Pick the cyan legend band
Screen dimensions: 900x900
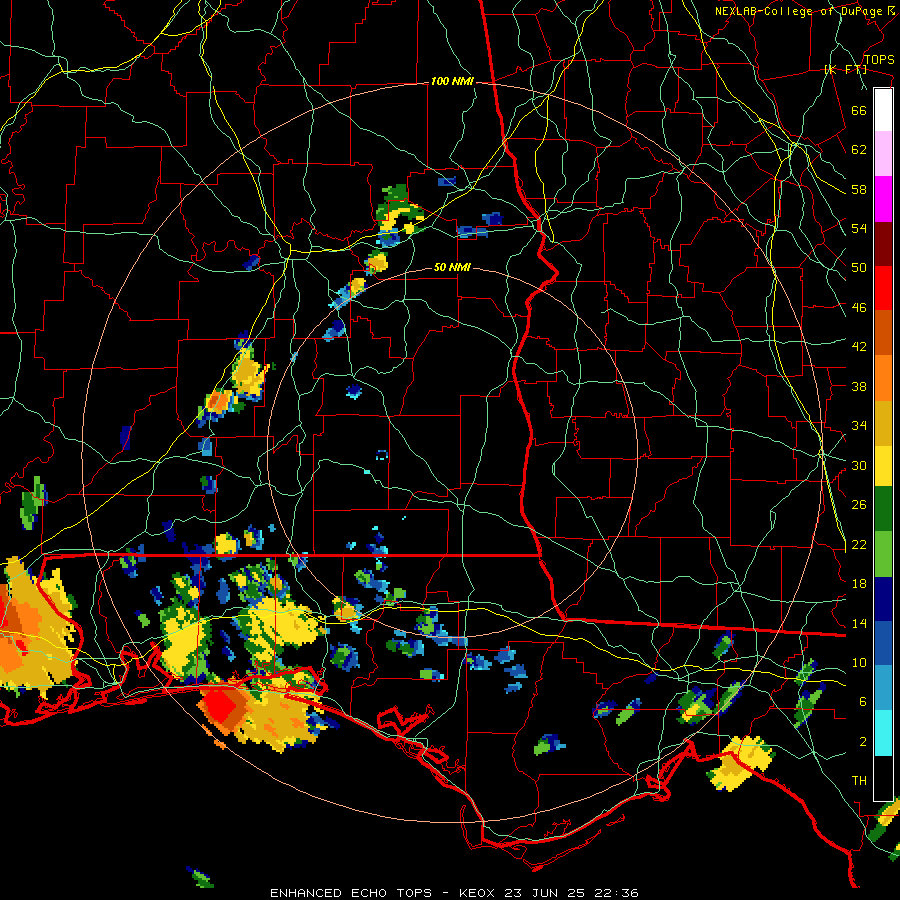click(x=883, y=733)
